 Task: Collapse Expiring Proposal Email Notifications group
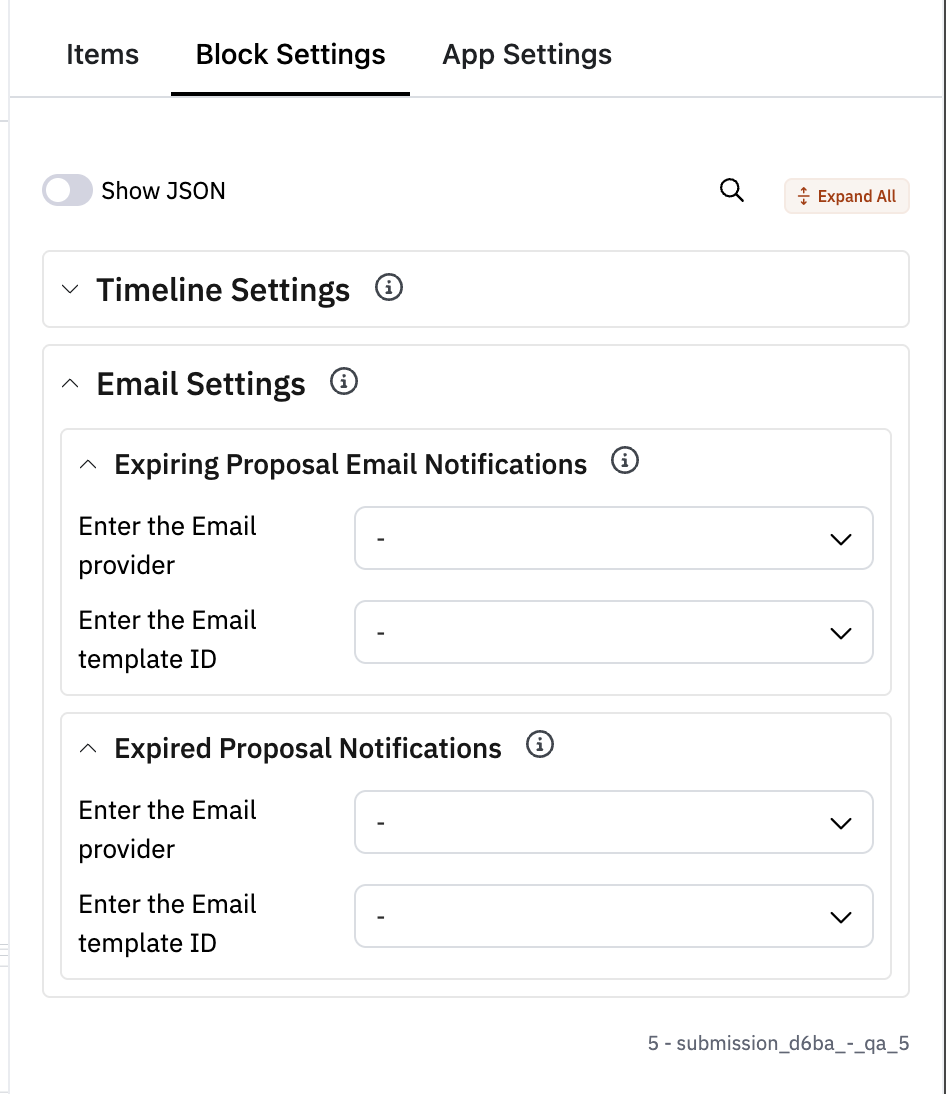click(x=89, y=465)
